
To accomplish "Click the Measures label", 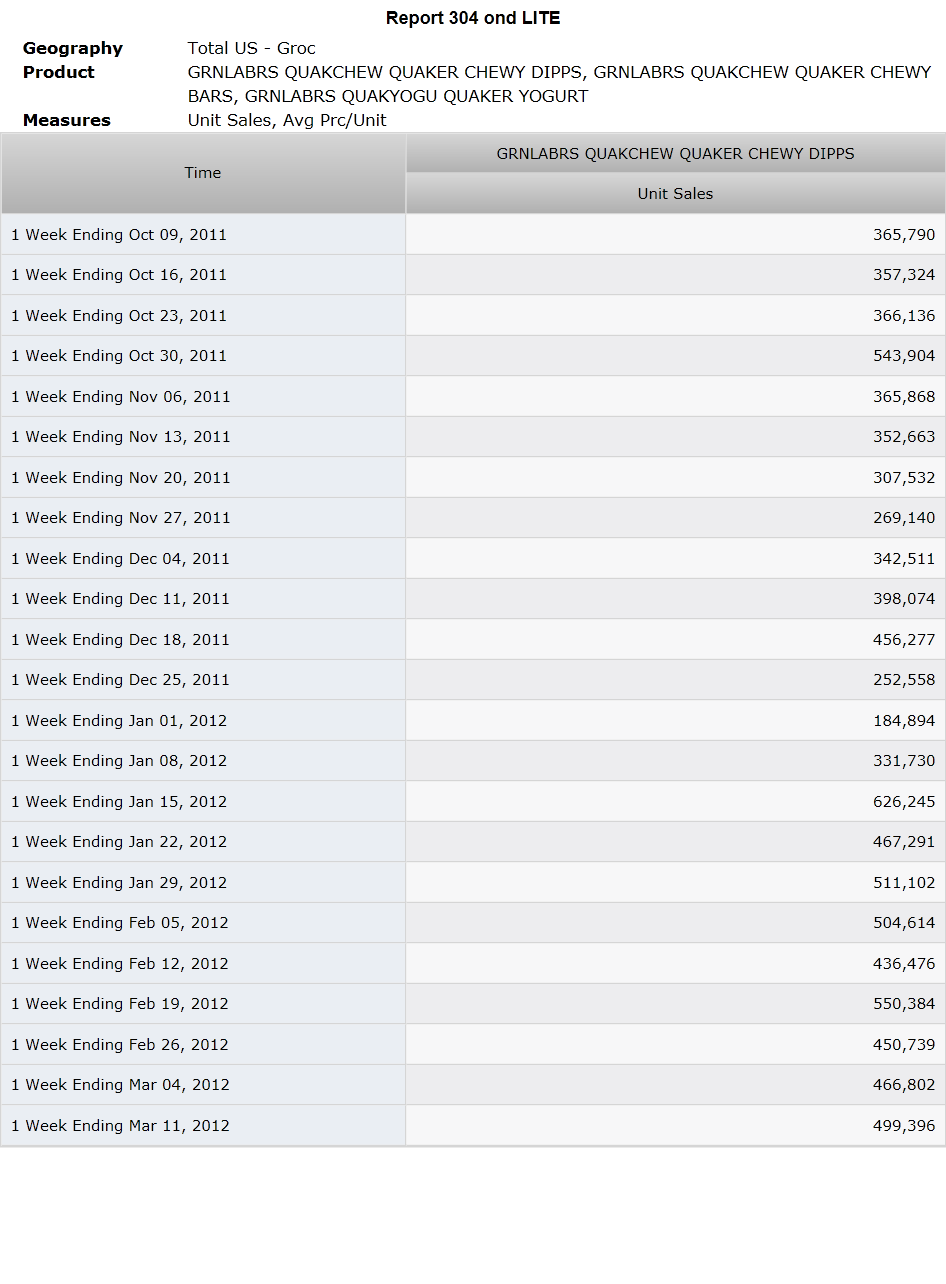I will coord(67,120).
